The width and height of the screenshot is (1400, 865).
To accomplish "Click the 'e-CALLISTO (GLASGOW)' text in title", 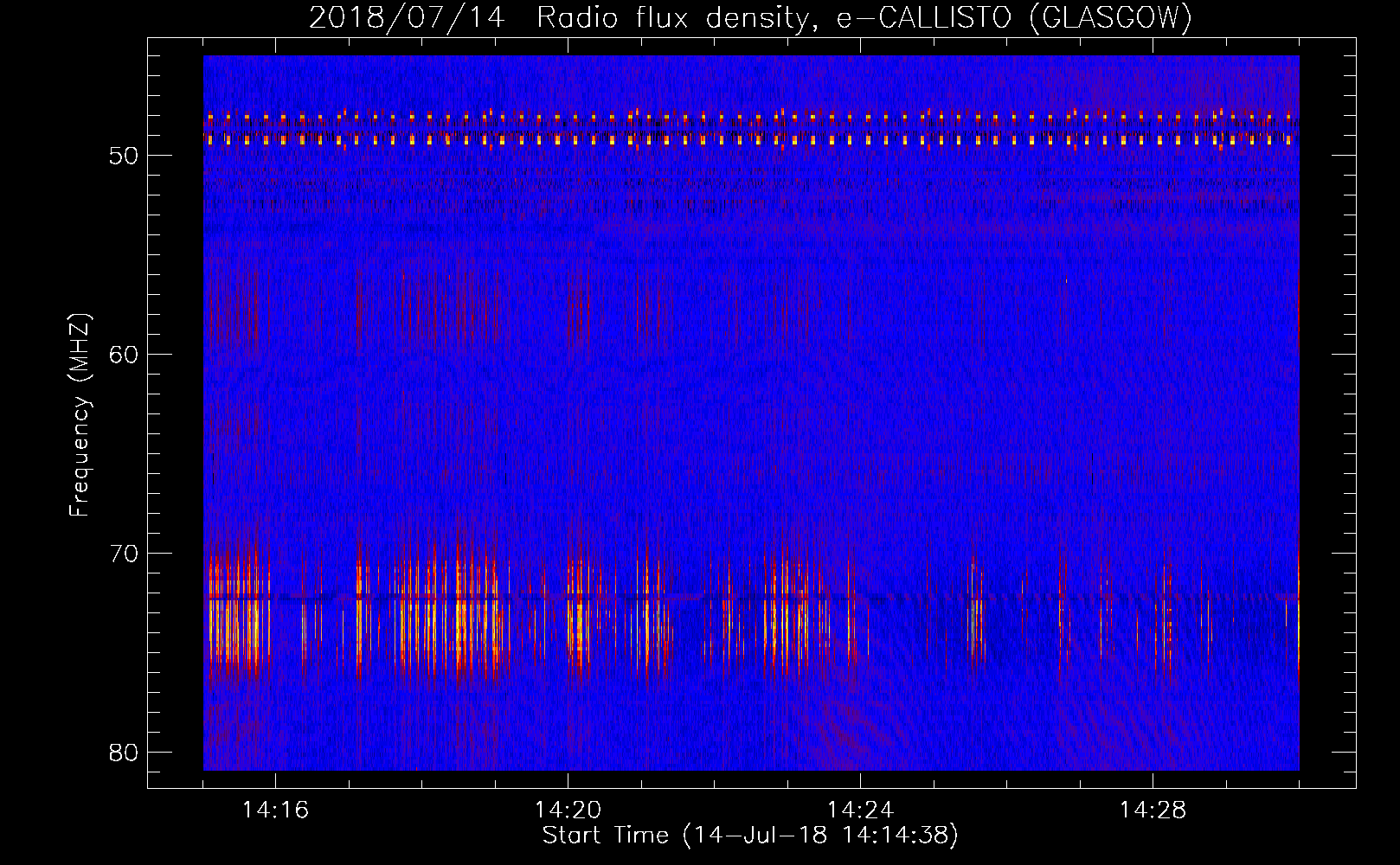I will (x=1014, y=17).
